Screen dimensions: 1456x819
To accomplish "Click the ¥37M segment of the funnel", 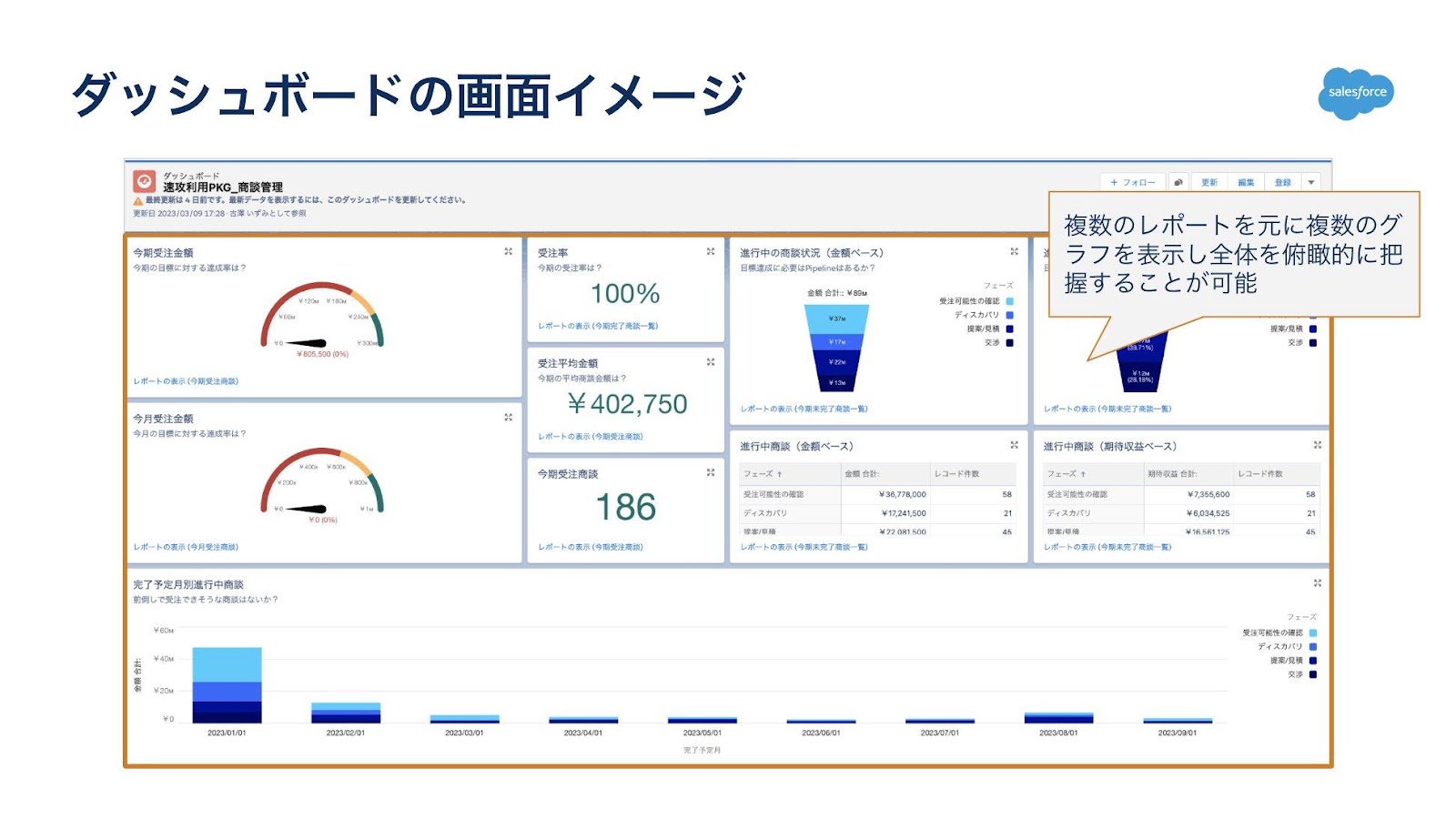I will coord(837,318).
